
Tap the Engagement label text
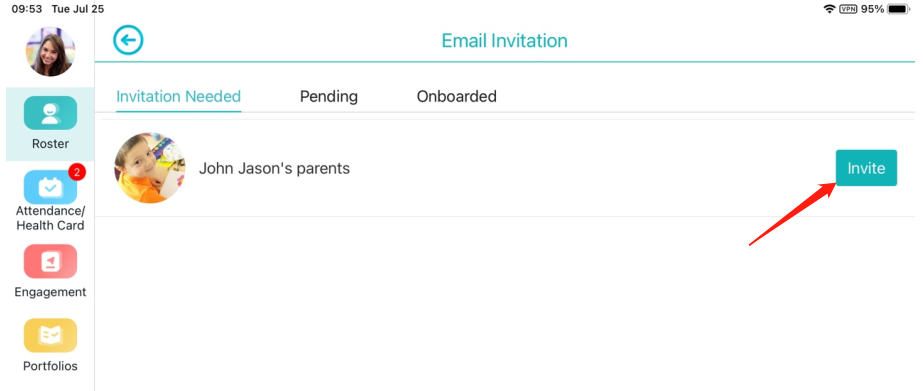50,292
